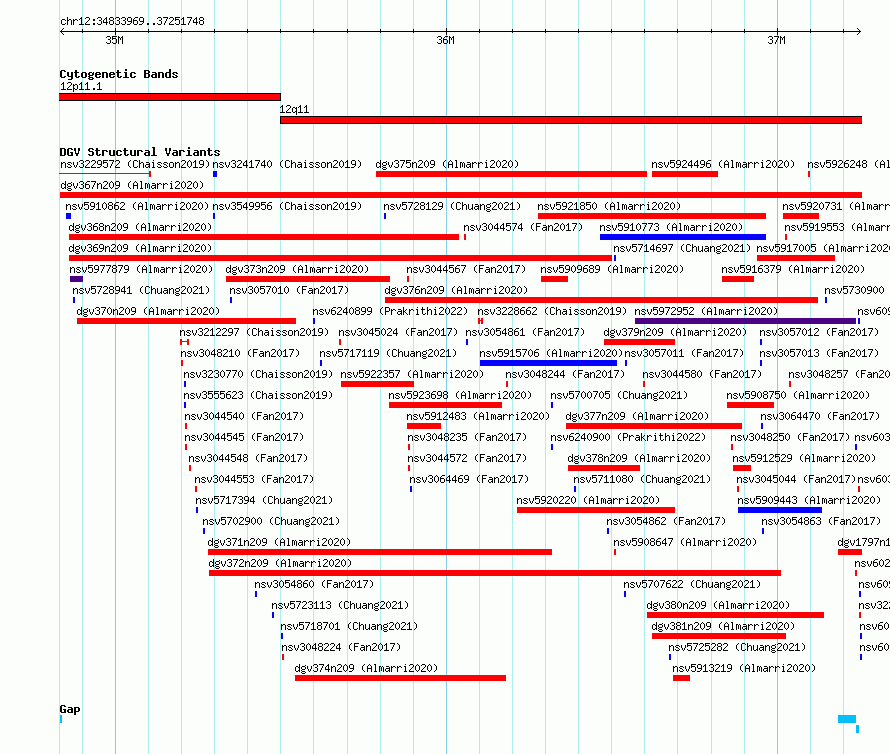Click the Cytogenetic Bands track title
Viewport: 890px width, 754px height.
[119, 74]
